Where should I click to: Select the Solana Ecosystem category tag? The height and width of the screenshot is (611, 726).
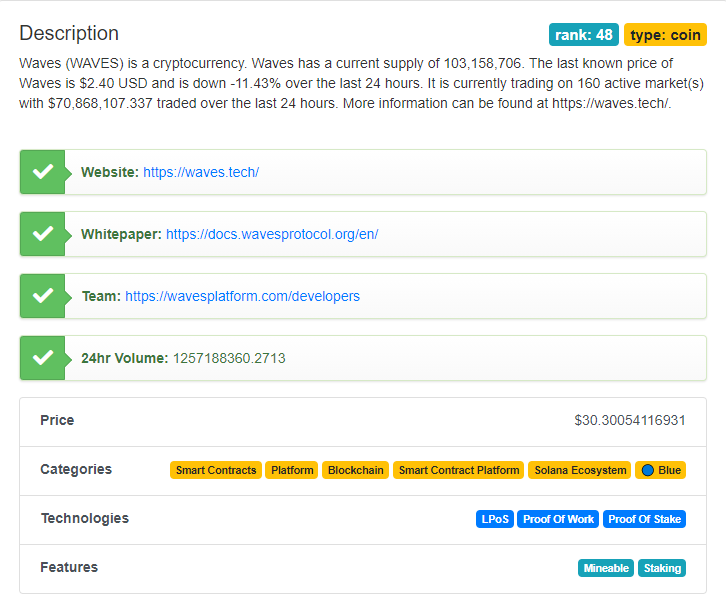580,470
